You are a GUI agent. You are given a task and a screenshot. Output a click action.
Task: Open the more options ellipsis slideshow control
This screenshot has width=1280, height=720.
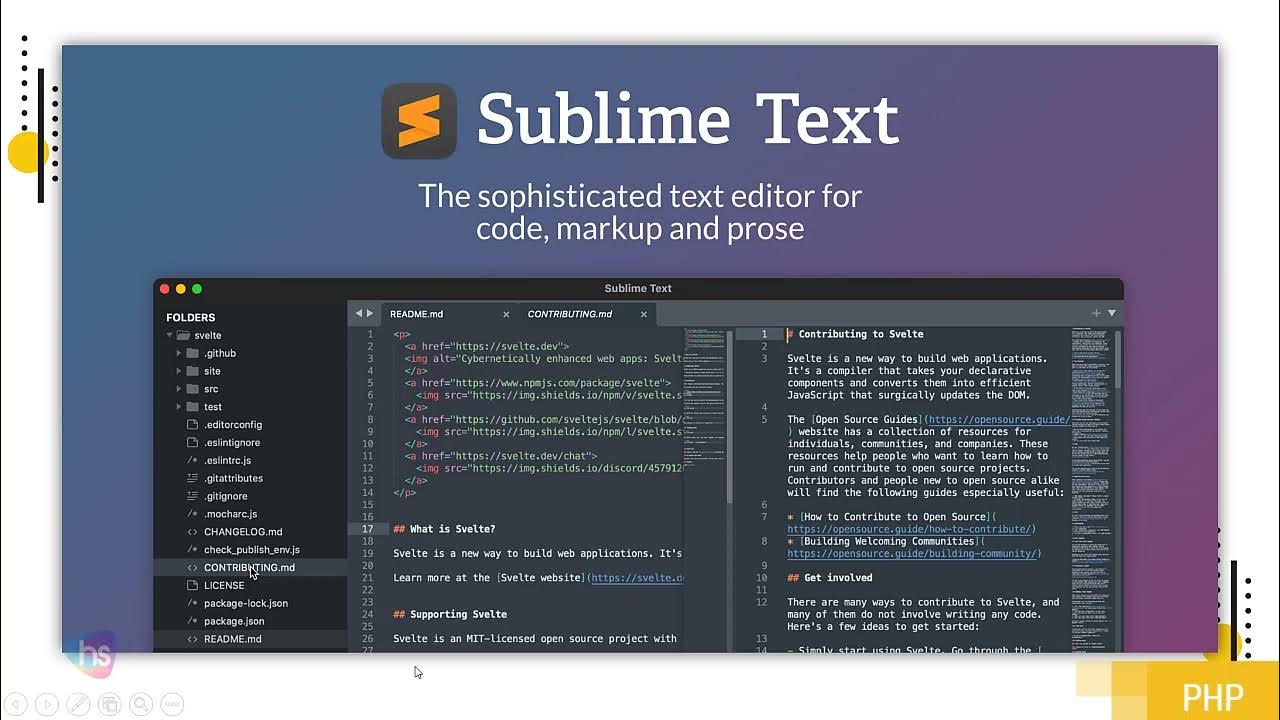click(x=172, y=704)
